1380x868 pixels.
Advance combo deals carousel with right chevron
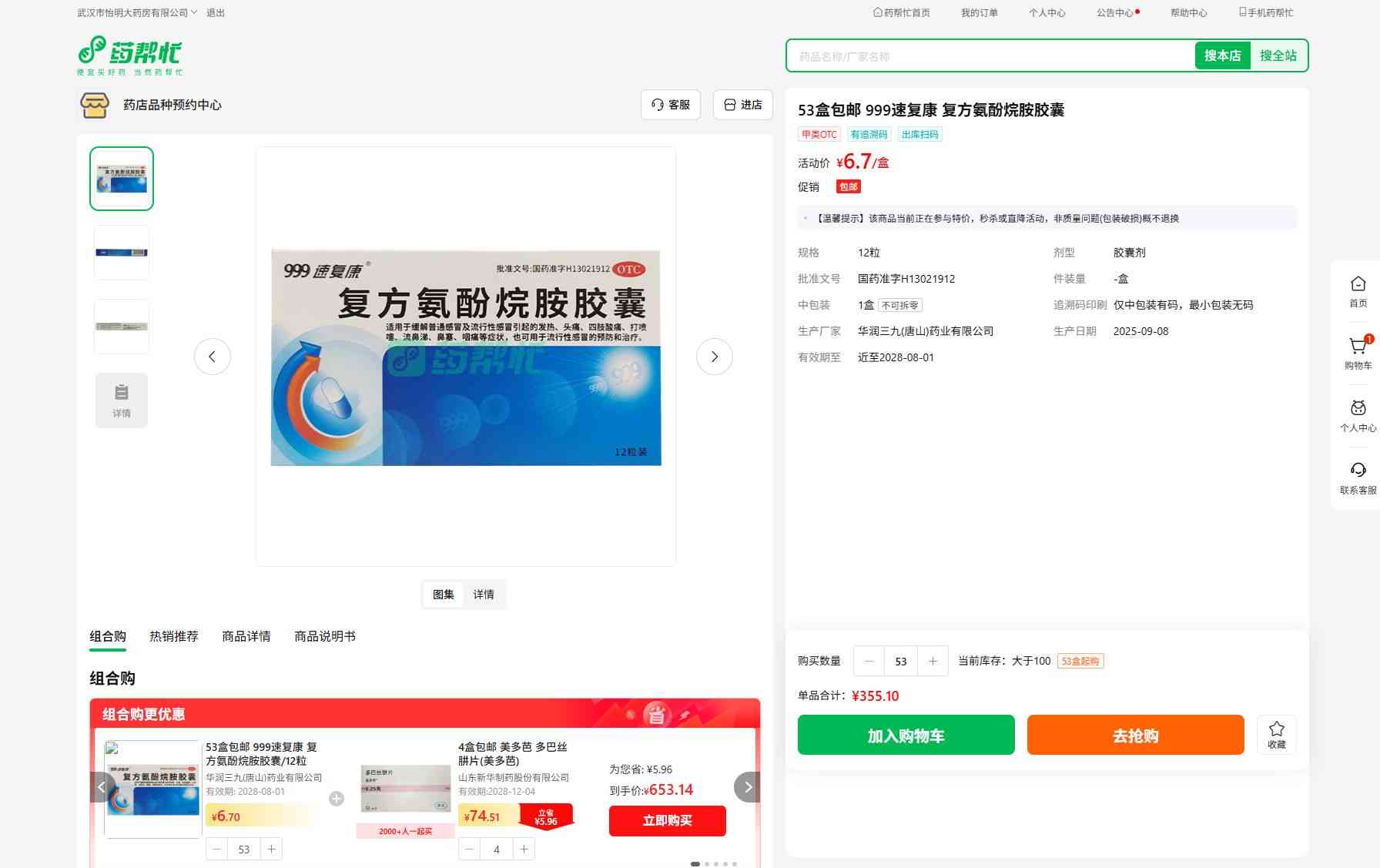click(747, 787)
